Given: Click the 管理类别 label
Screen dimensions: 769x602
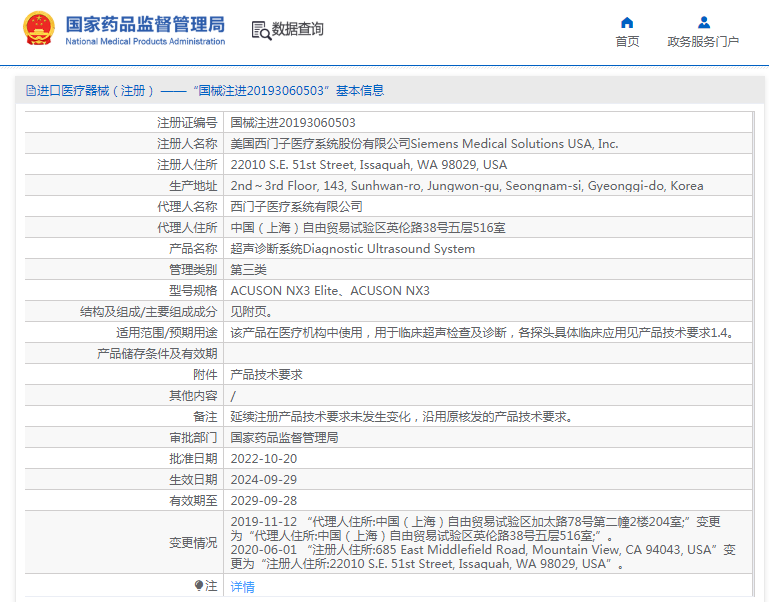Looking at the screenshot, I should tap(193, 270).
